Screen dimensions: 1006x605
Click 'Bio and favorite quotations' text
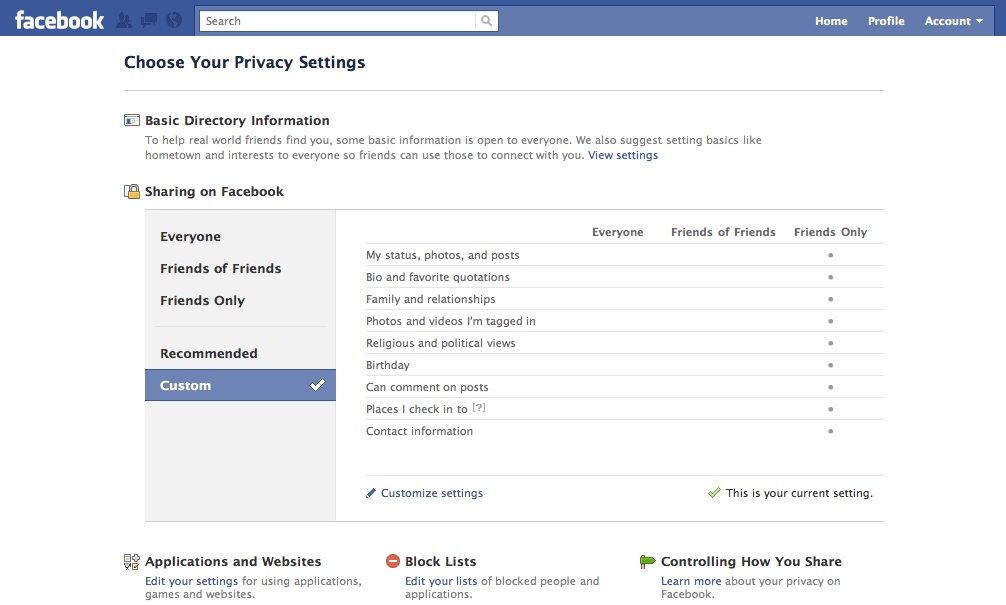(x=438, y=277)
